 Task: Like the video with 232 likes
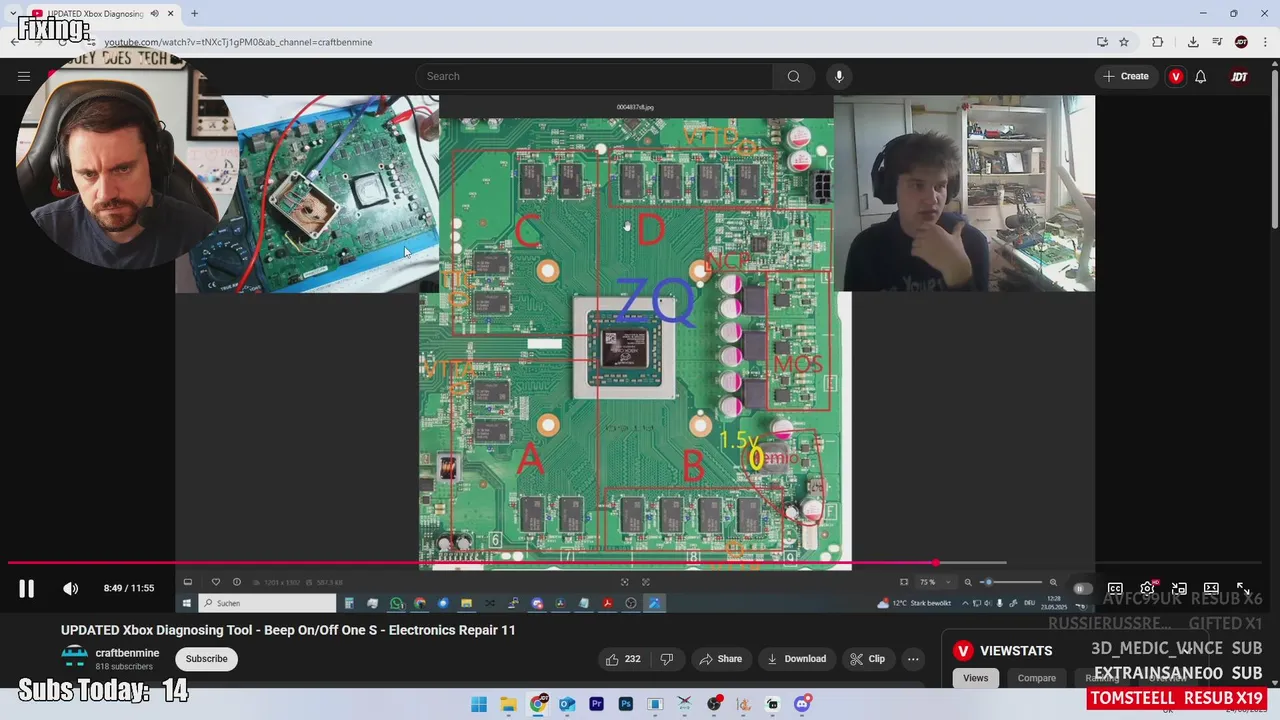pos(622,659)
